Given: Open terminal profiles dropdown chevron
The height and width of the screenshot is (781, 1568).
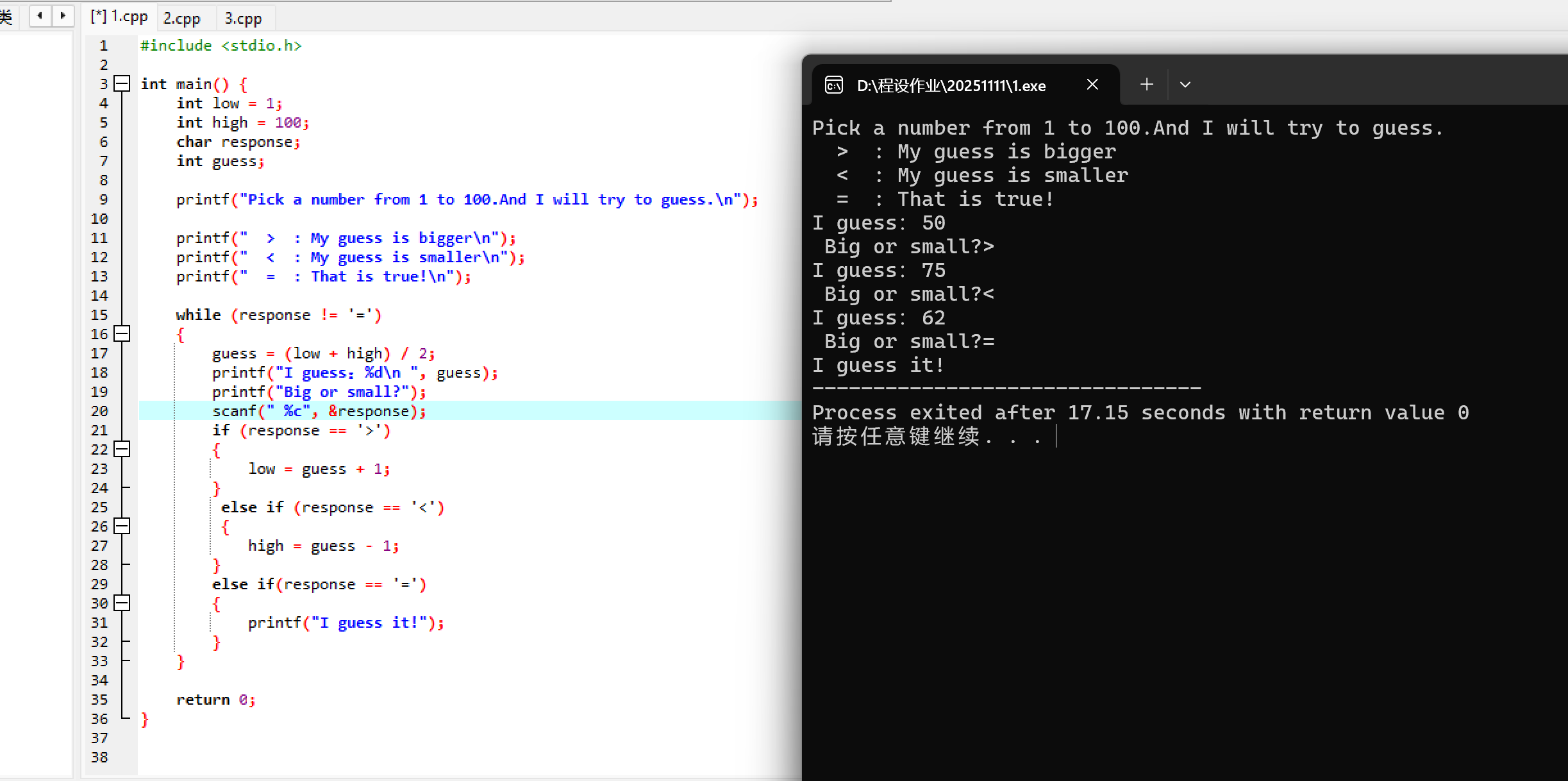Looking at the screenshot, I should (x=1185, y=85).
